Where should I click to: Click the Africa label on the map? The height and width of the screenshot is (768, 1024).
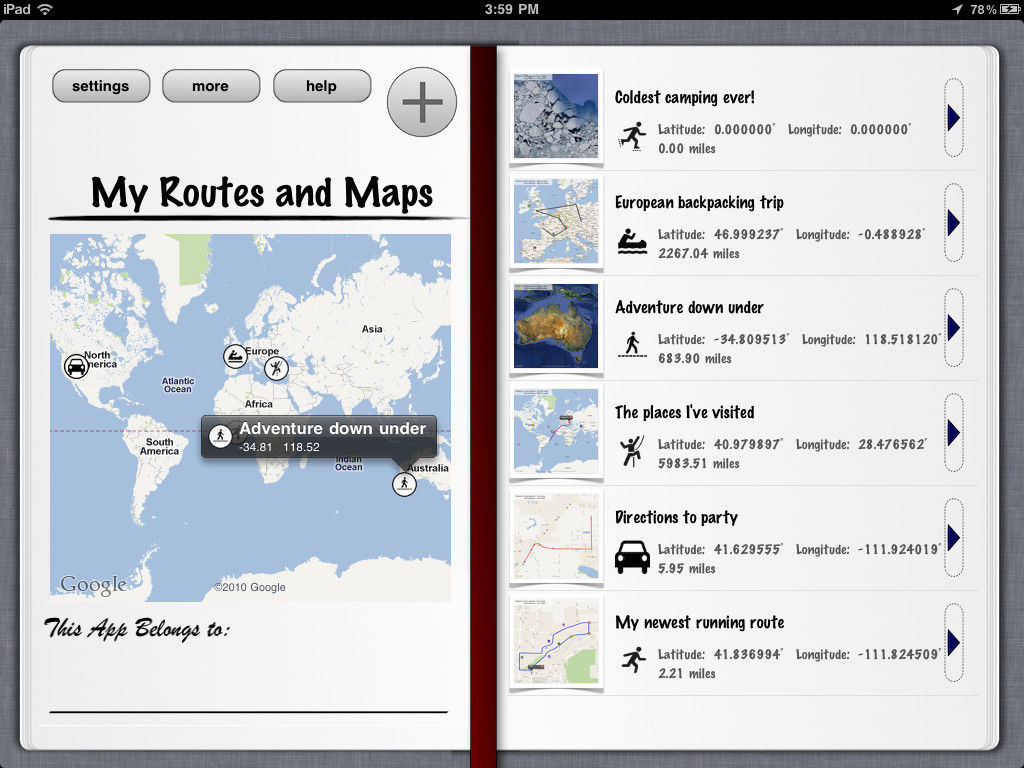pyautogui.click(x=259, y=404)
